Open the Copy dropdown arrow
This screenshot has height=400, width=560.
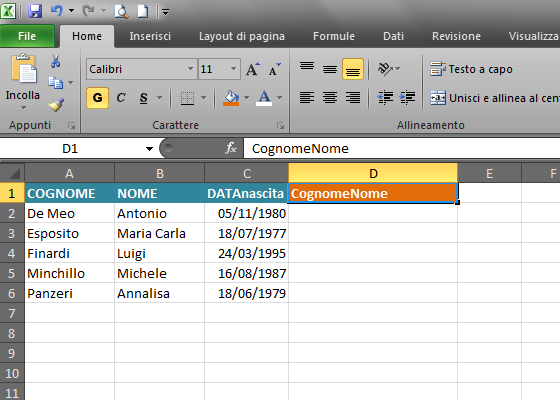click(x=71, y=82)
